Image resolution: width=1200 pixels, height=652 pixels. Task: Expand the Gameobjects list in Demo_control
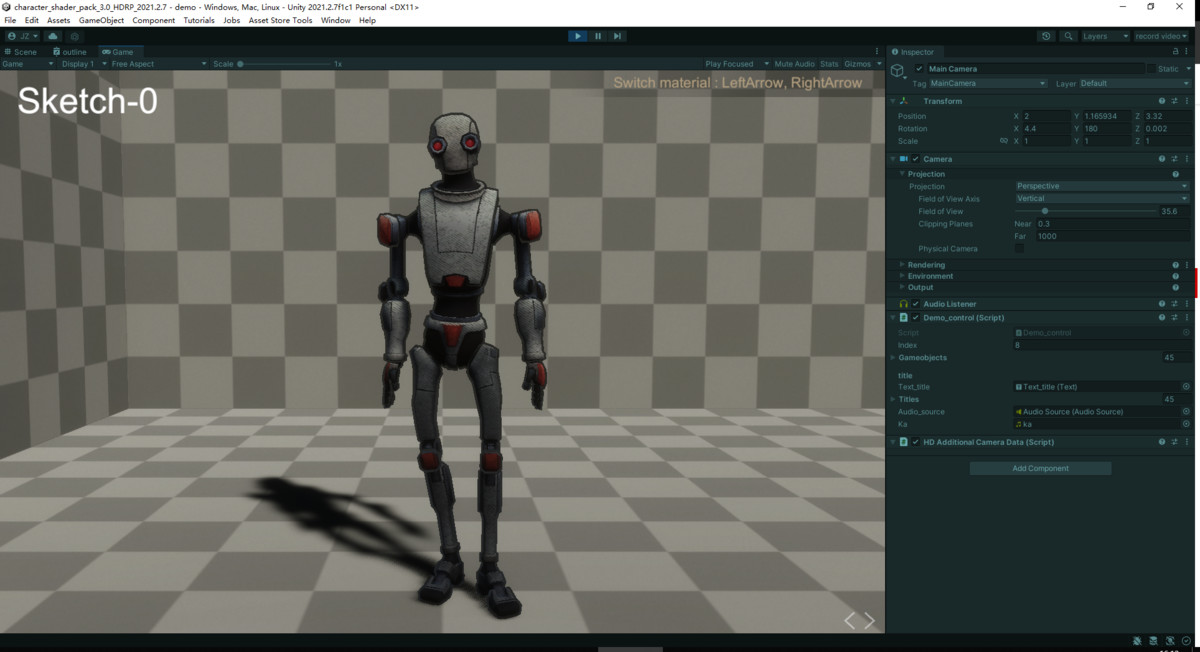(x=893, y=357)
